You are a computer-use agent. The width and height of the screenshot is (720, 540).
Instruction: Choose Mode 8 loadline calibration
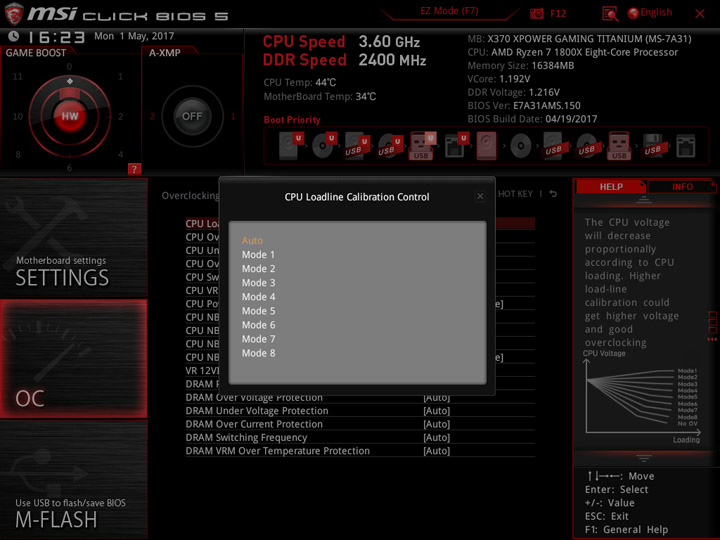pyautogui.click(x=259, y=353)
